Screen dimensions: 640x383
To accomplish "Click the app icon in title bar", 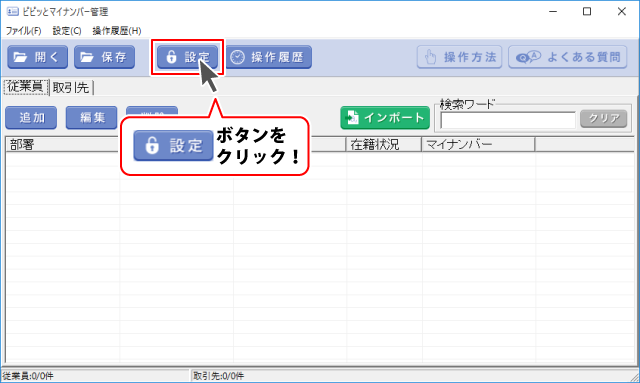I will (13, 11).
